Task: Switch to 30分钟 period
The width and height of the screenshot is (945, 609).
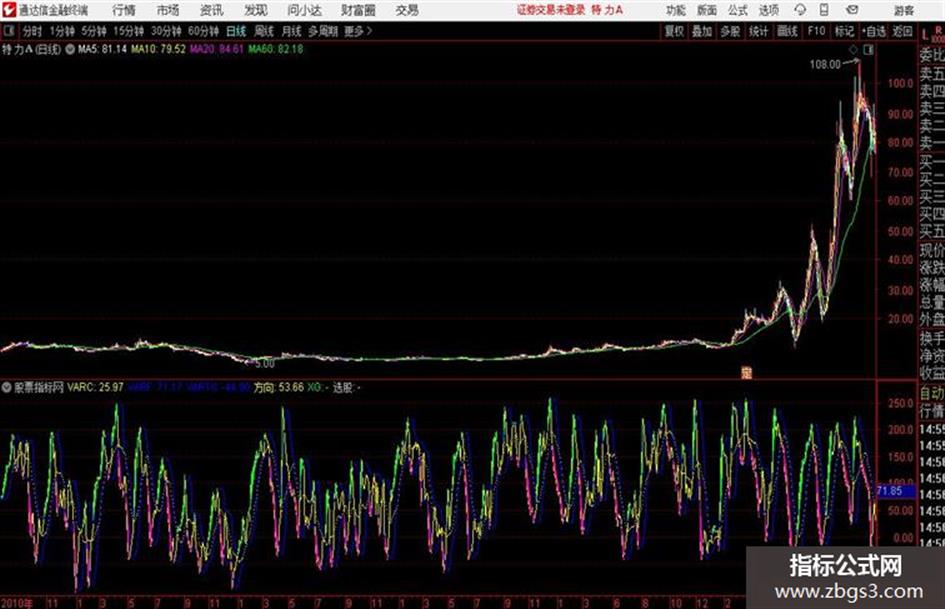Action: (166, 31)
